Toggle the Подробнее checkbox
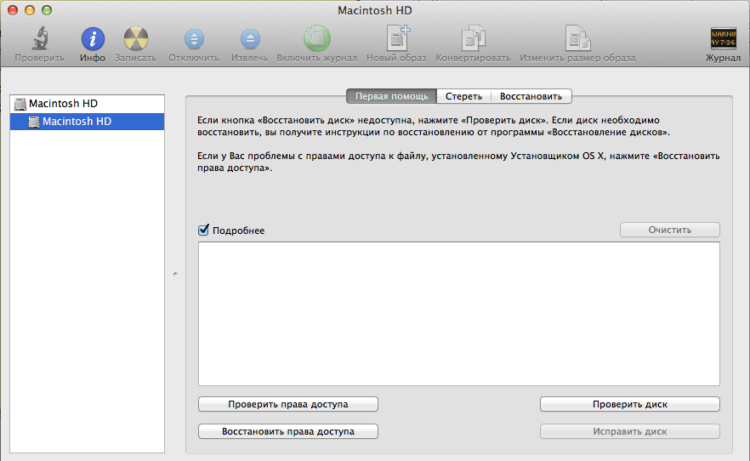This screenshot has height=461, width=750. [203, 230]
